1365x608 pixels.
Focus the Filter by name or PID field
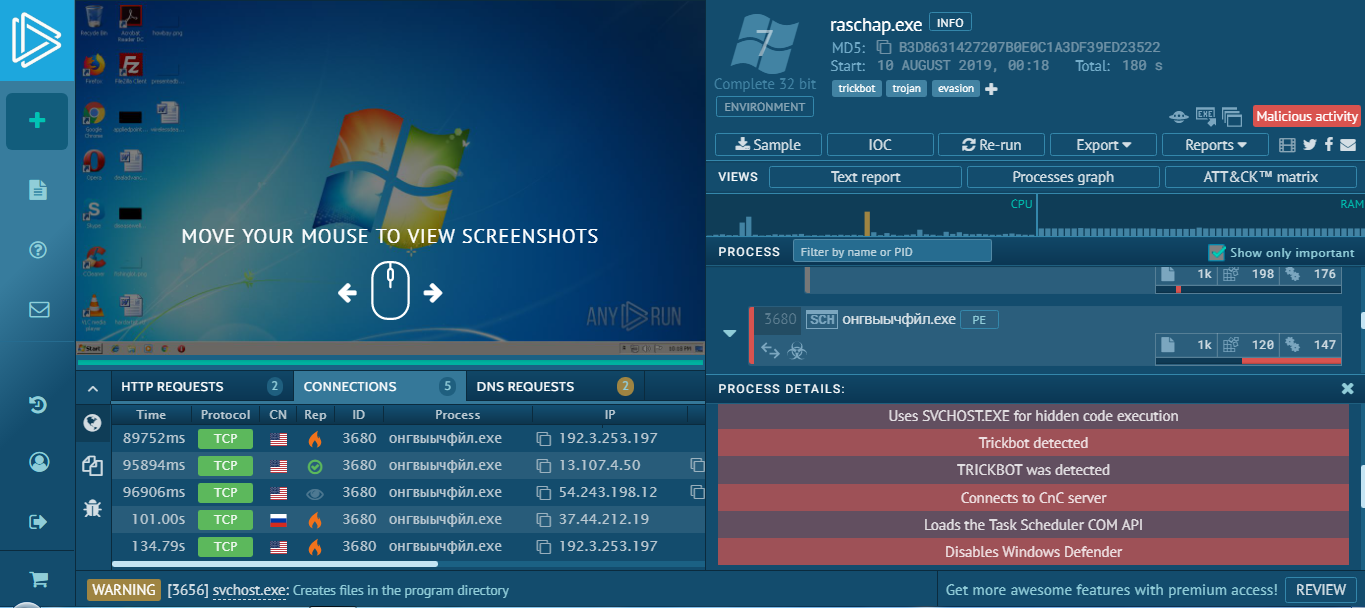click(x=892, y=252)
